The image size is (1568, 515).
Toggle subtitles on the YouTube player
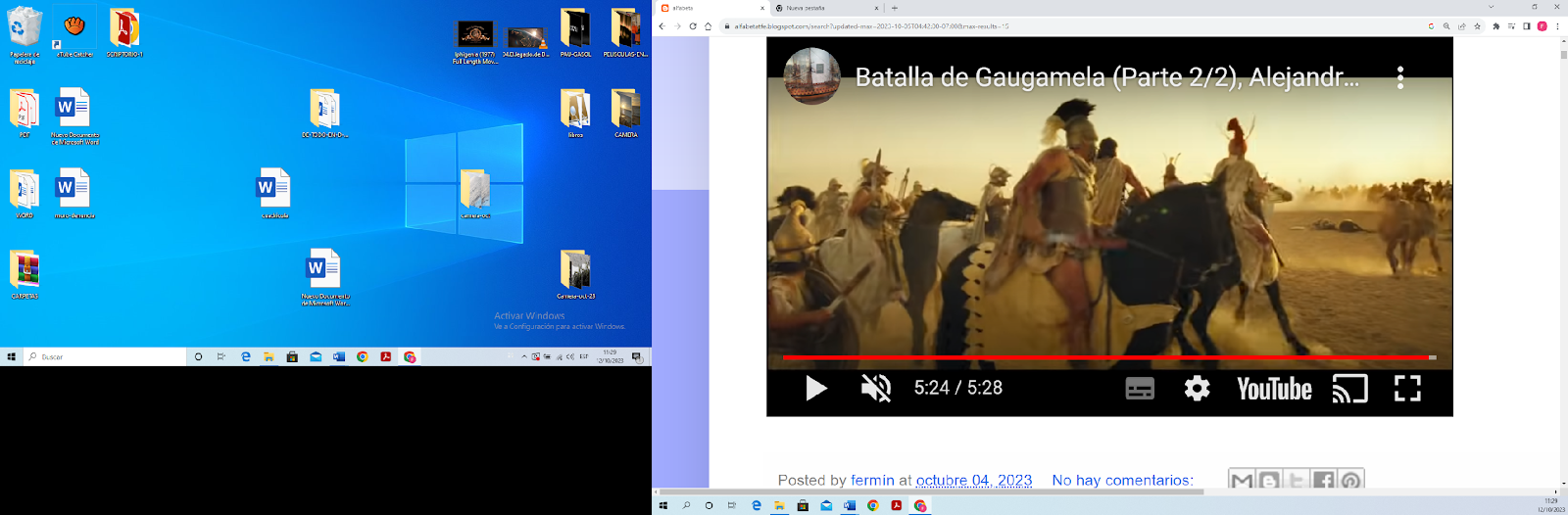[x=1140, y=389]
